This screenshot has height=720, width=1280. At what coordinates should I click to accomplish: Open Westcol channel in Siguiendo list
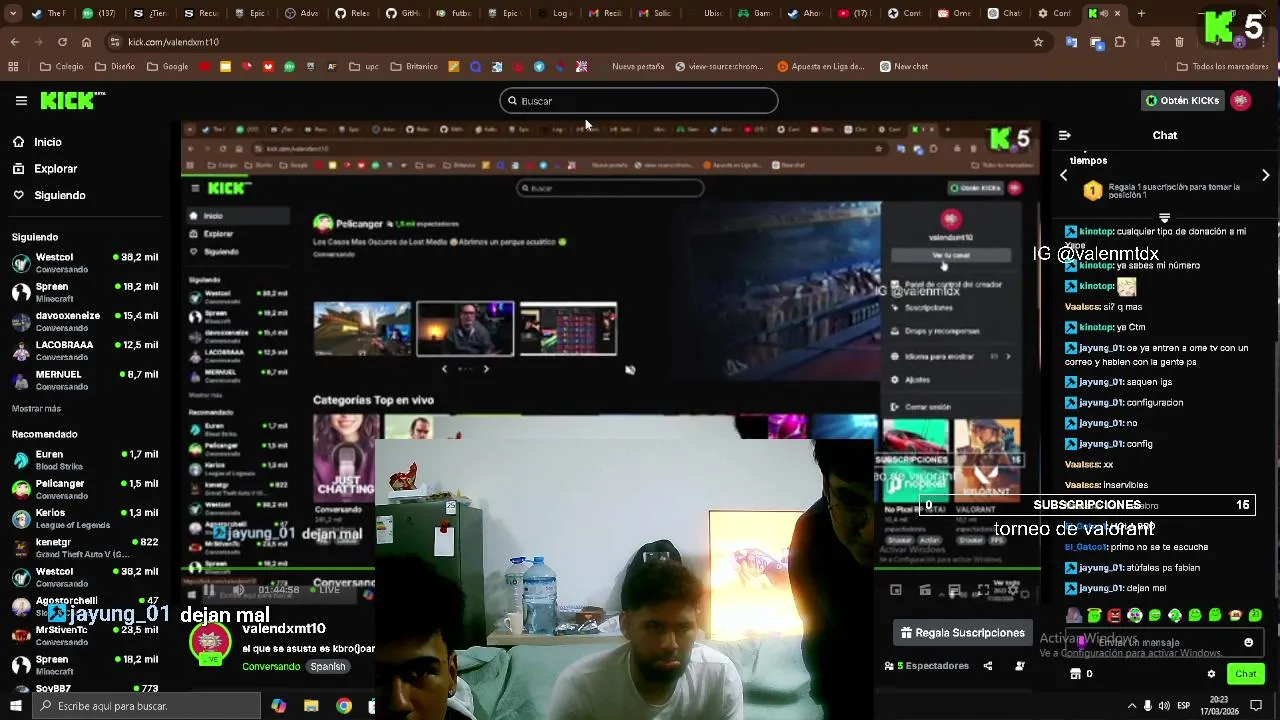click(x=84, y=263)
